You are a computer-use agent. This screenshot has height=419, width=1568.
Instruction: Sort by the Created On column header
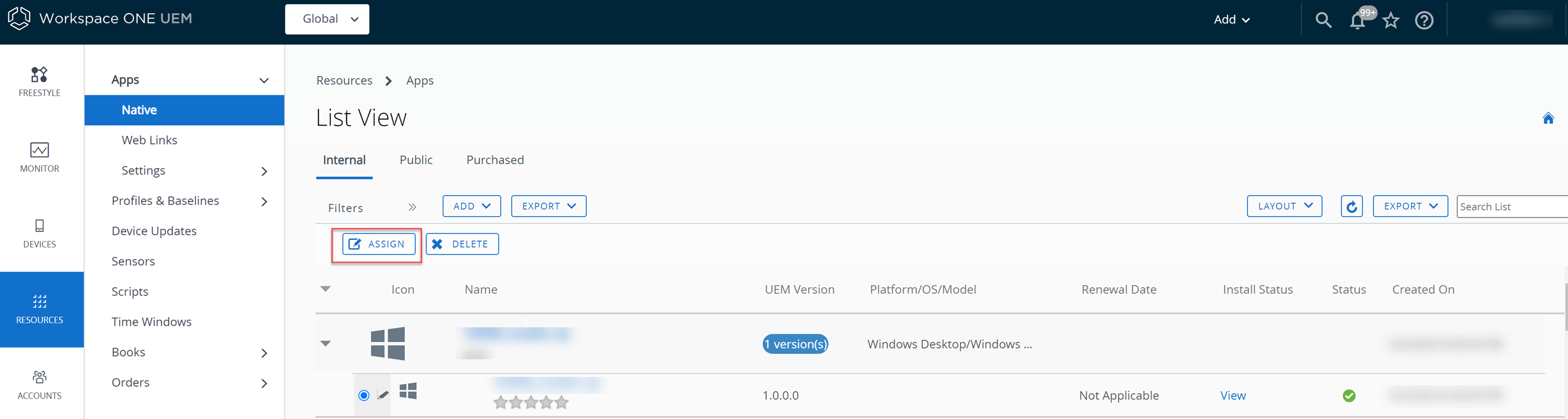[x=1423, y=290]
